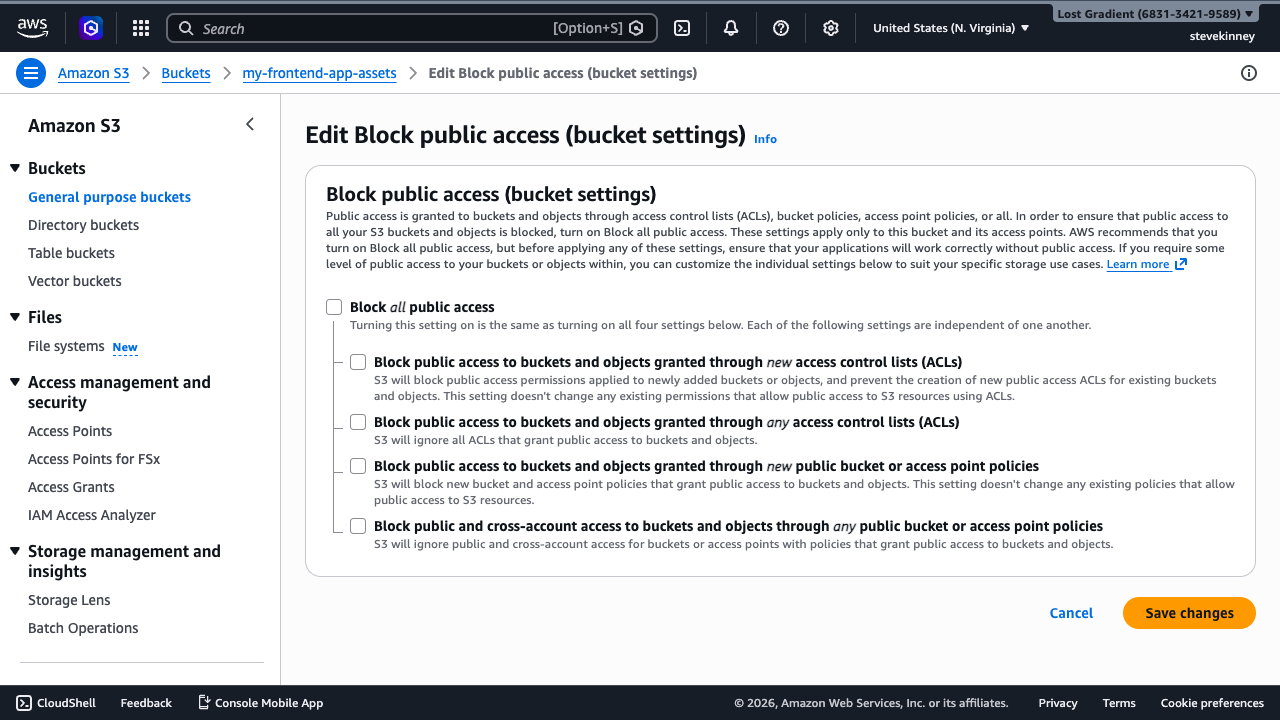Click the Info link beside page title
The width and height of the screenshot is (1280, 720).
click(765, 139)
